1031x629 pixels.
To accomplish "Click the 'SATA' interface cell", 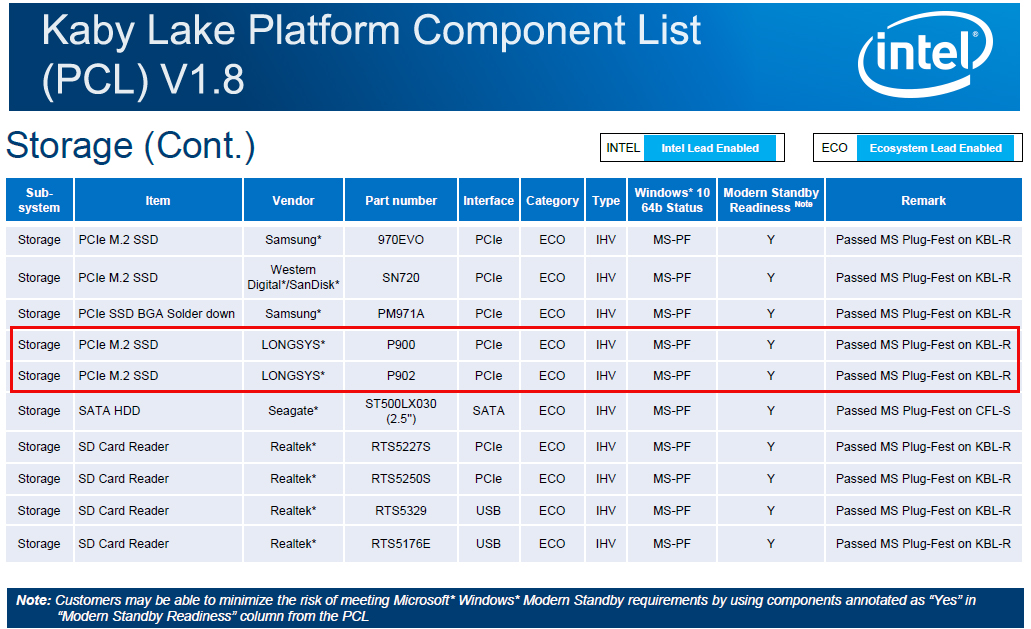I will pyautogui.click(x=489, y=411).
